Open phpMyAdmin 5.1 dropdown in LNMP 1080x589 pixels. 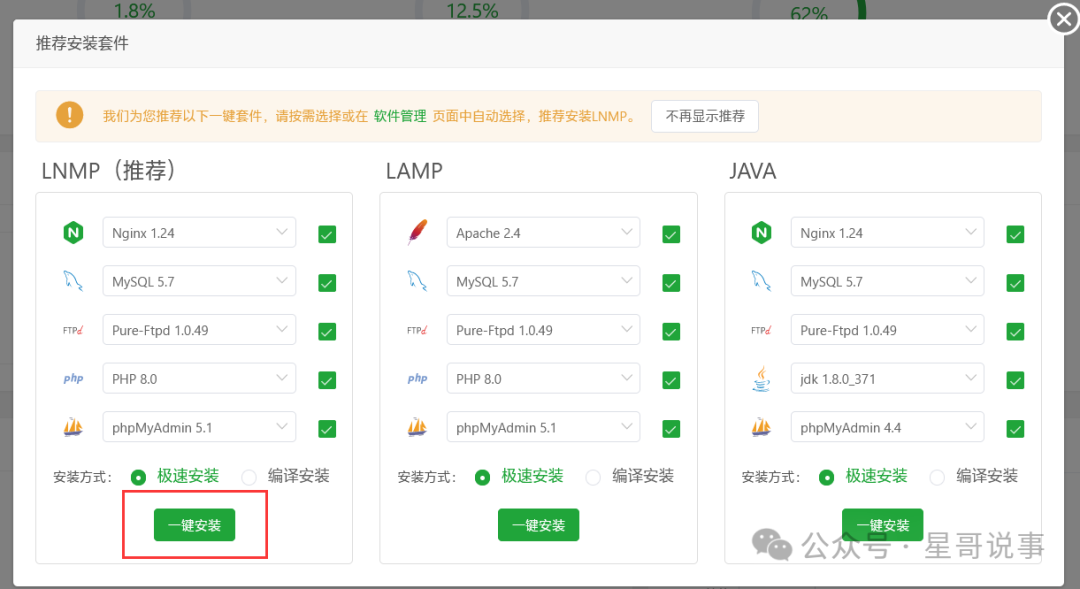199,427
